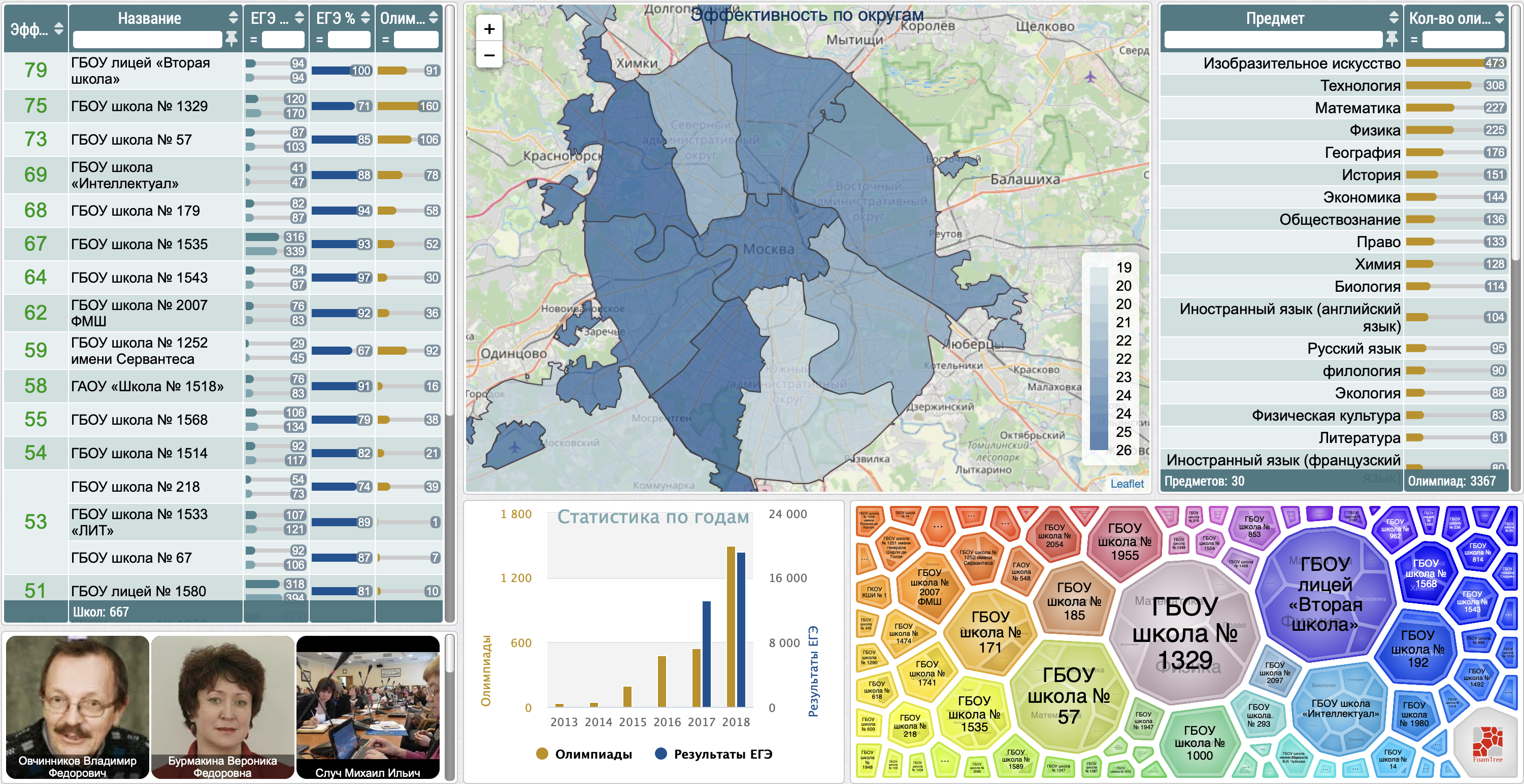The width and height of the screenshot is (1524, 784).
Task: Open the Leaflet attribution link
Action: [1127, 484]
